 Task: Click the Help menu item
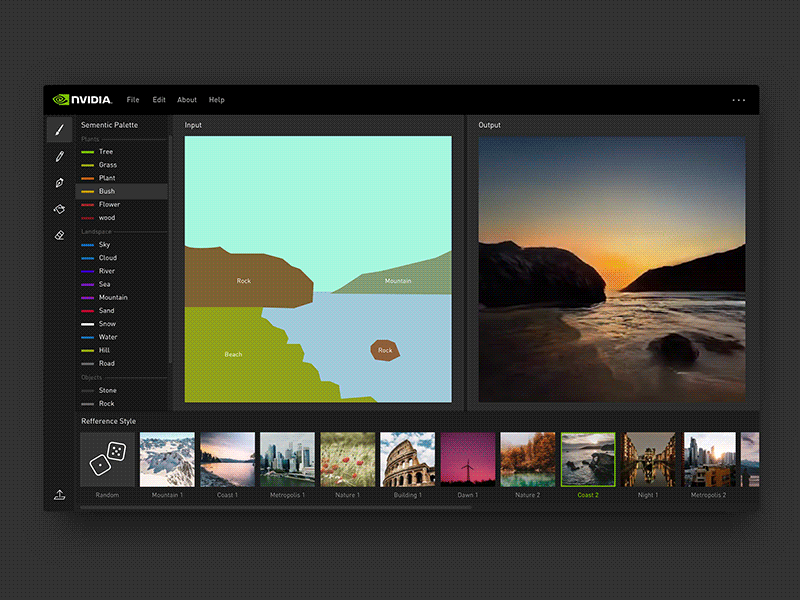(x=216, y=100)
